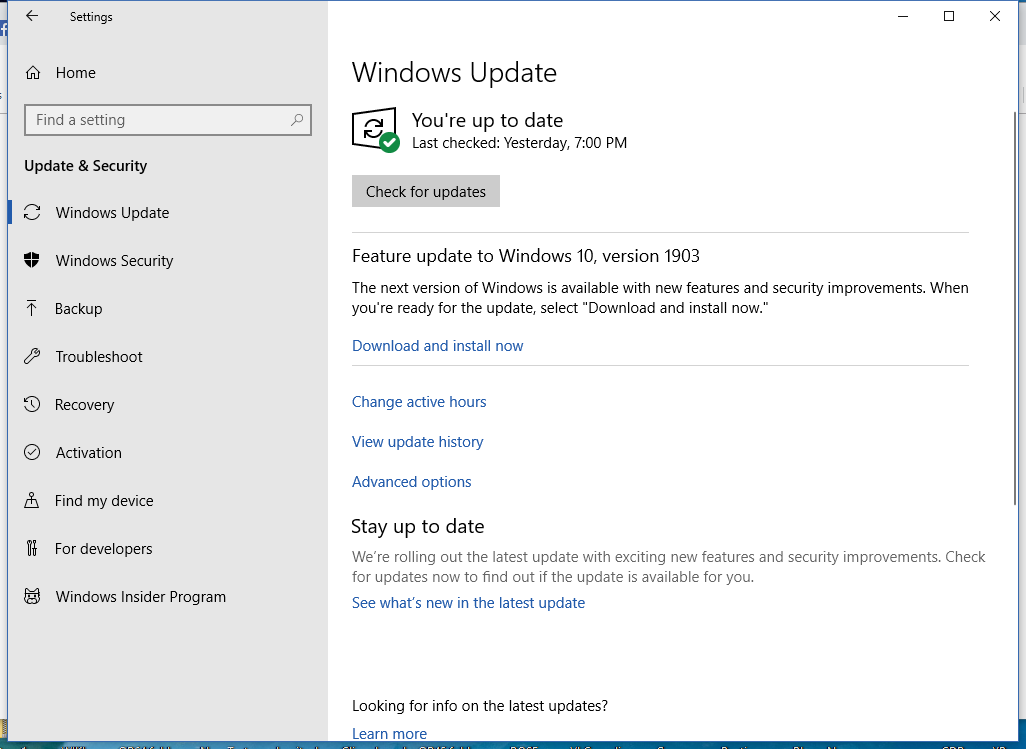Maximize the Settings window
This screenshot has height=749, width=1026.
click(949, 16)
